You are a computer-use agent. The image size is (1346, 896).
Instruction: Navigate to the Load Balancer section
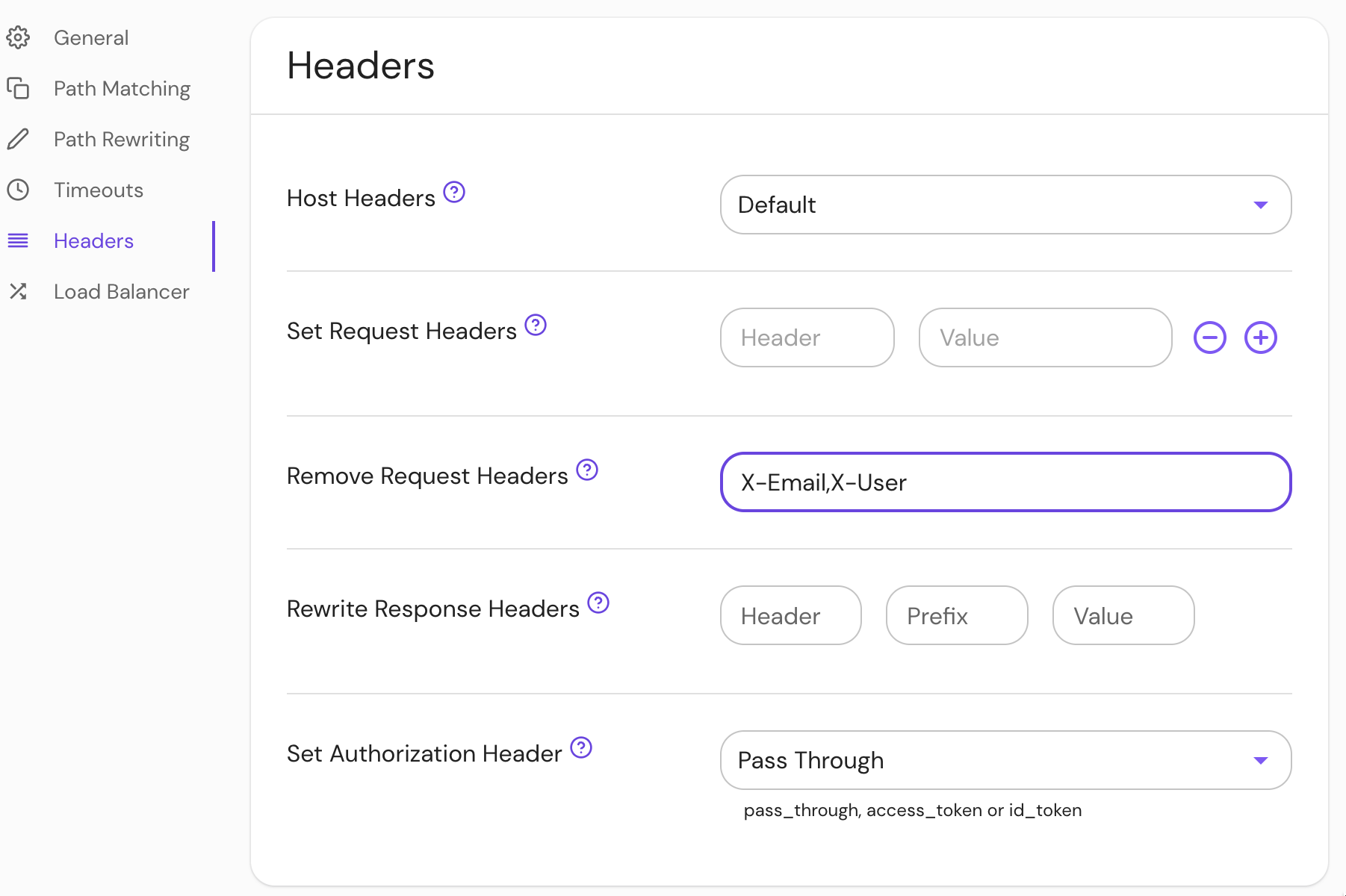[122, 291]
